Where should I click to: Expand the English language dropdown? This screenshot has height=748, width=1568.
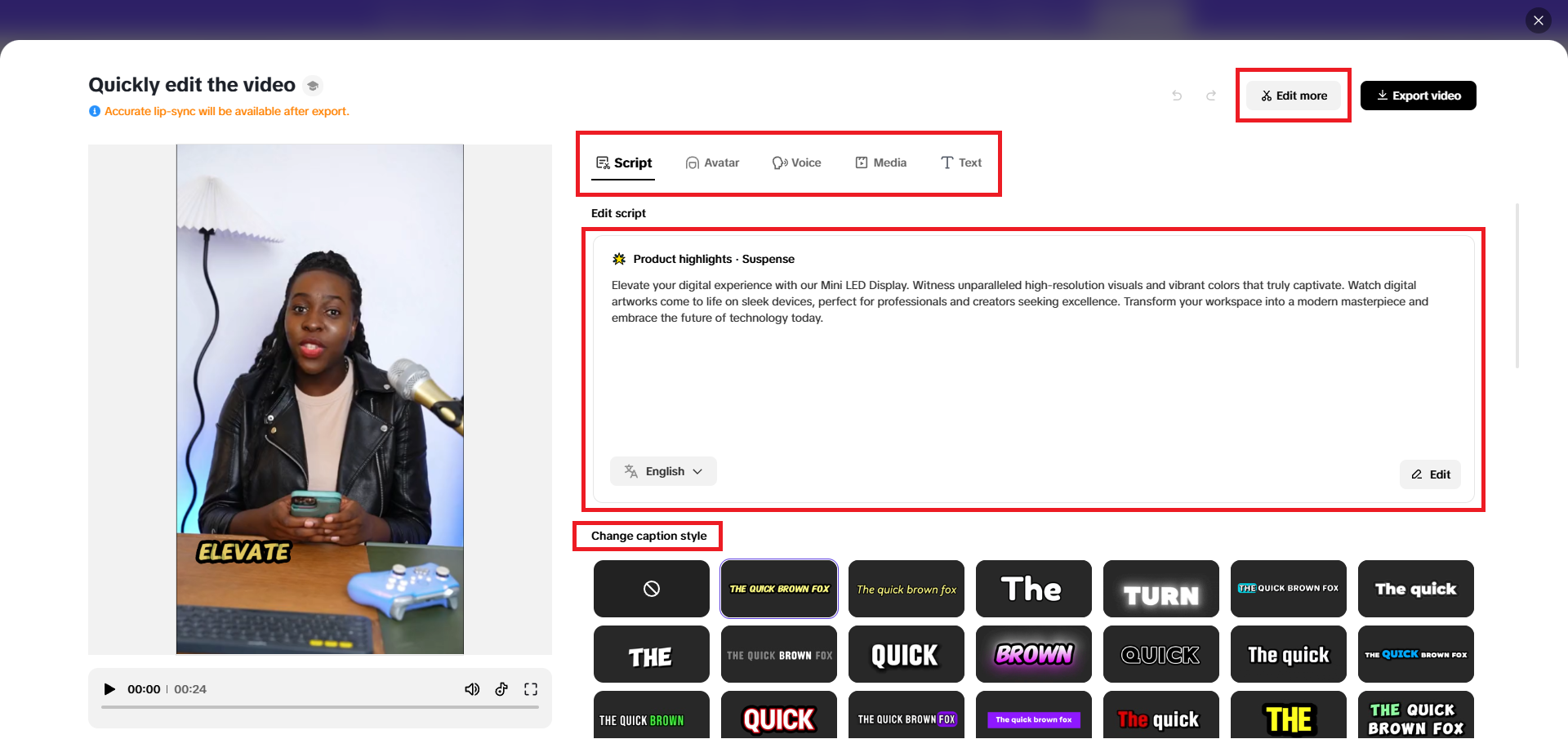663,471
